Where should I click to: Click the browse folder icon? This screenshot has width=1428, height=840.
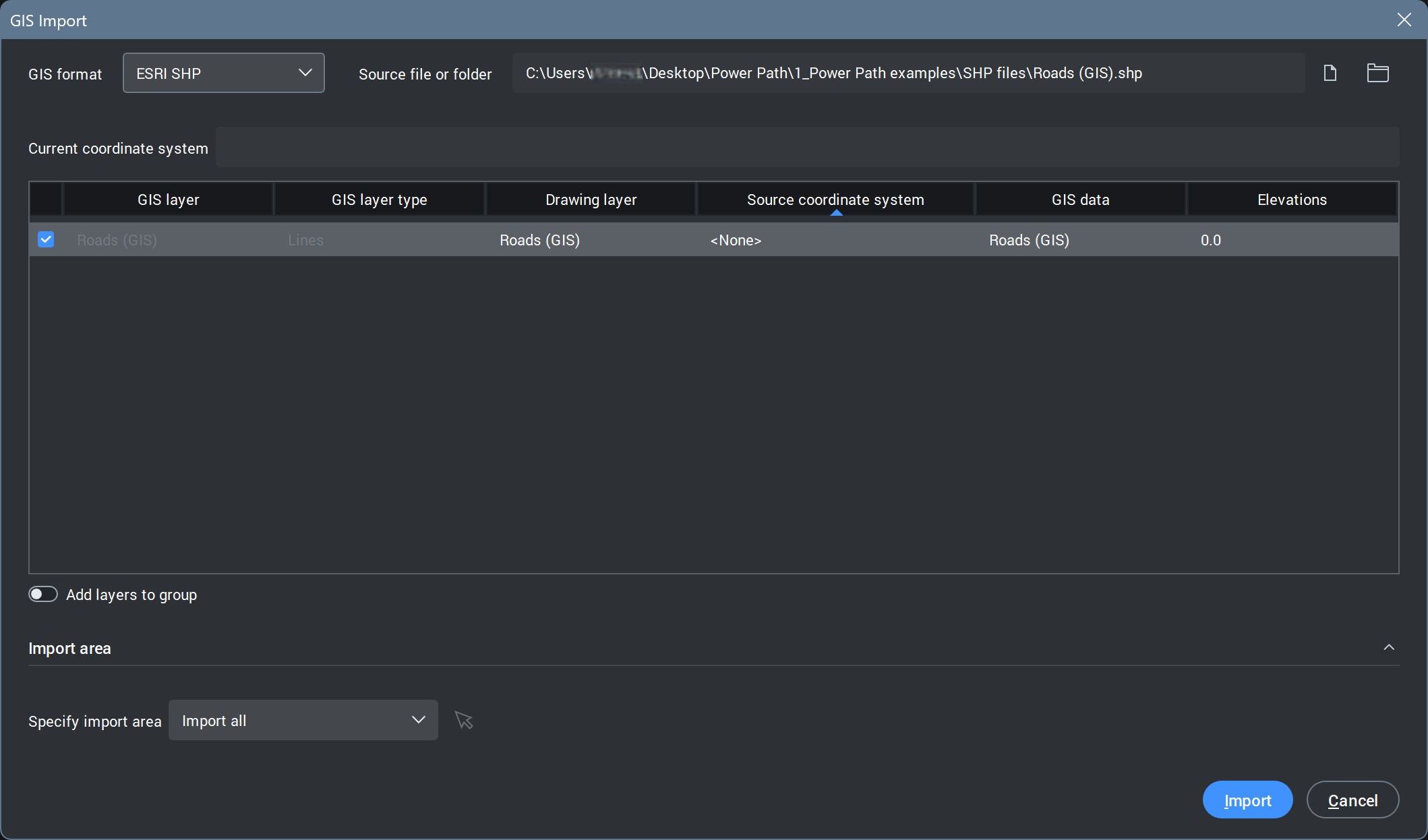click(1377, 73)
